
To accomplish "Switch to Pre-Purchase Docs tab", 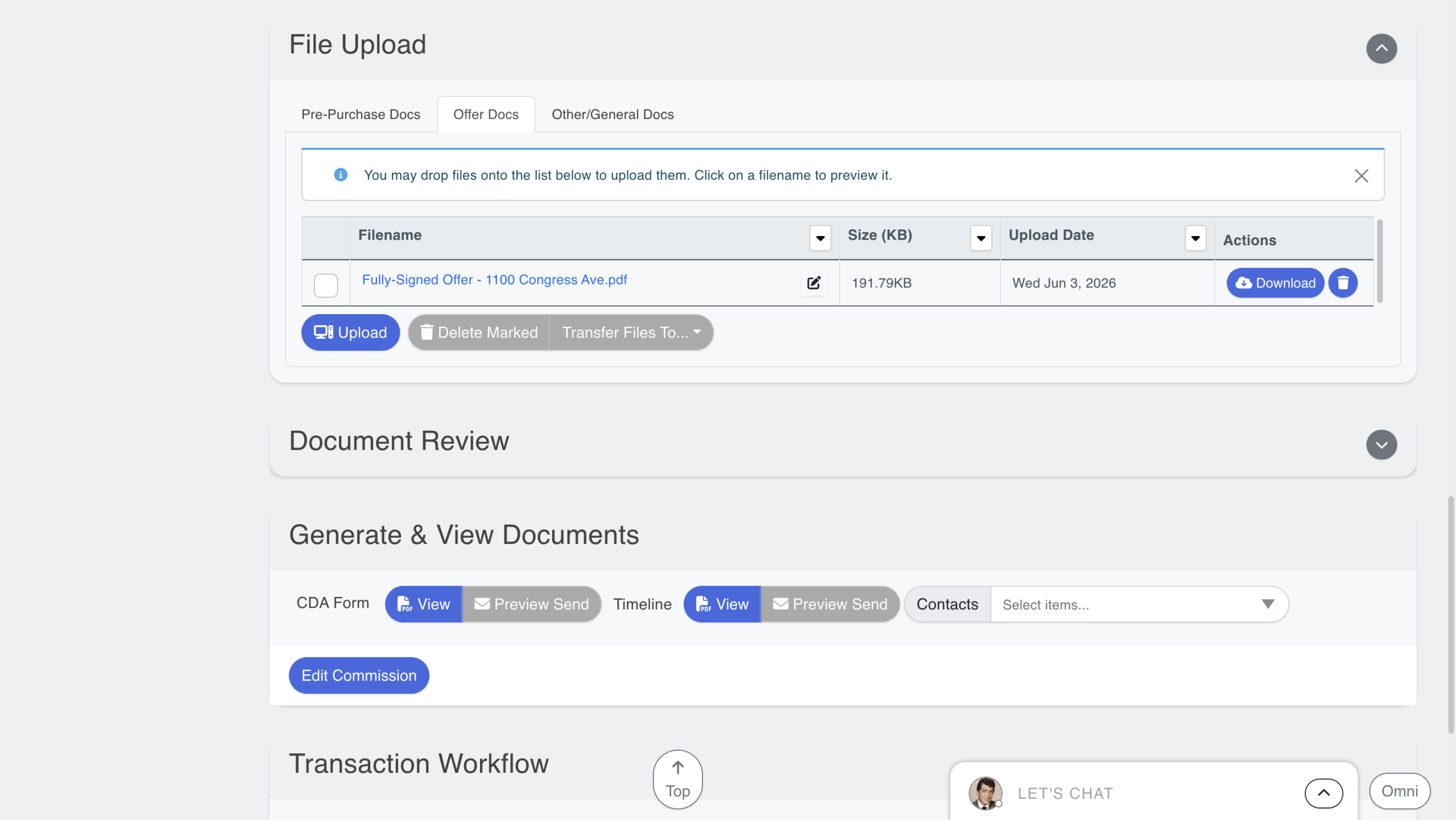I will pos(361,114).
